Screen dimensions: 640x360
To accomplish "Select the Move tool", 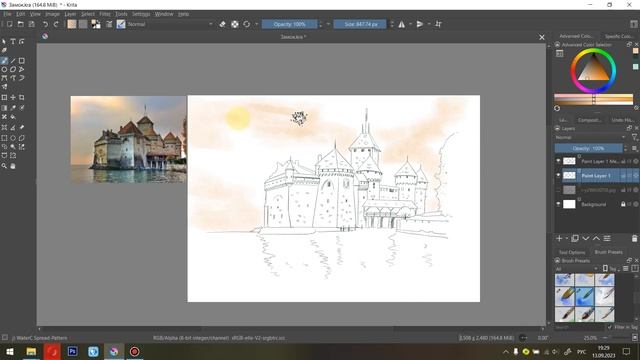I will coord(13,98).
